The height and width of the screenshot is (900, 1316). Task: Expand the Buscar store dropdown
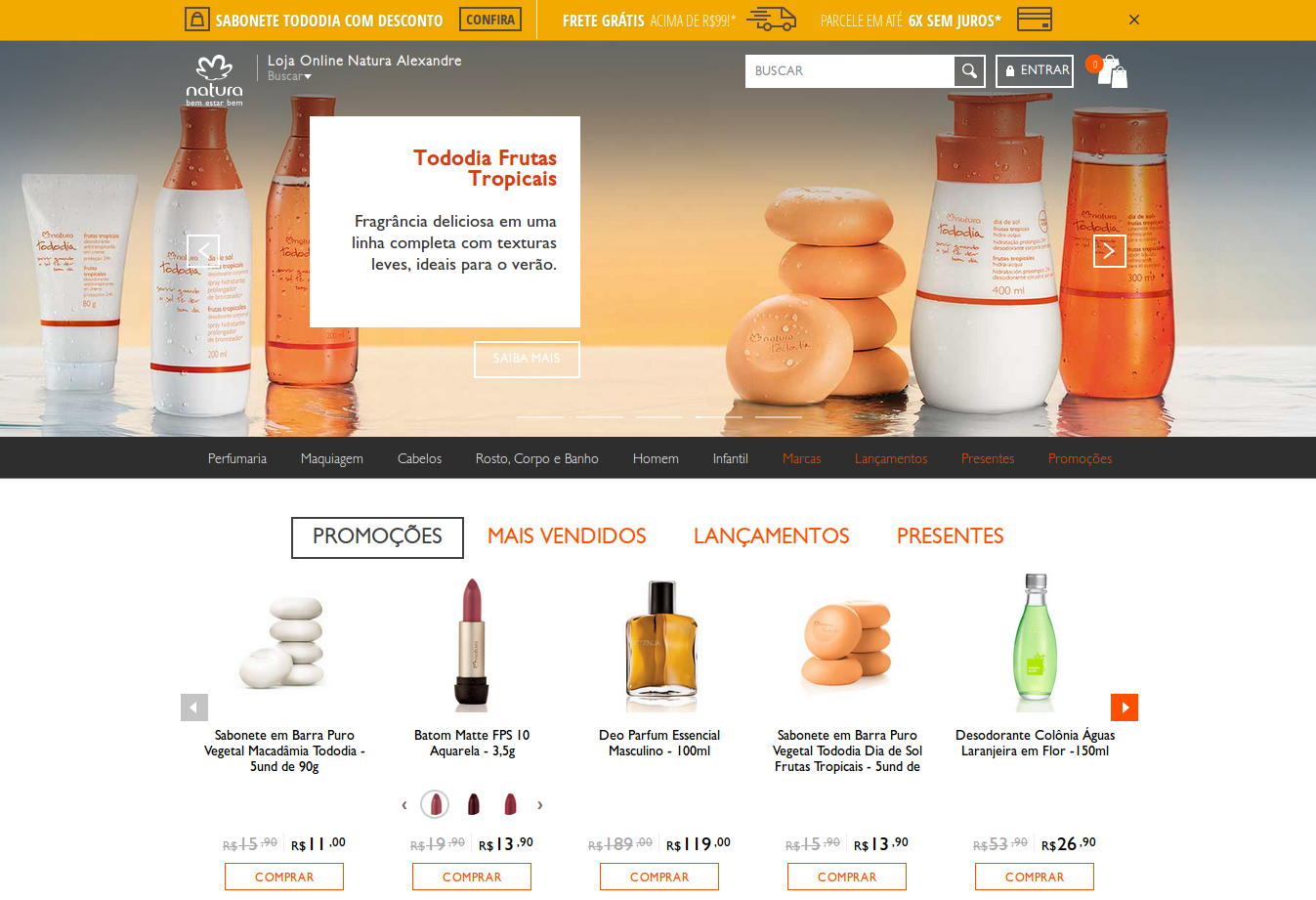tap(289, 76)
